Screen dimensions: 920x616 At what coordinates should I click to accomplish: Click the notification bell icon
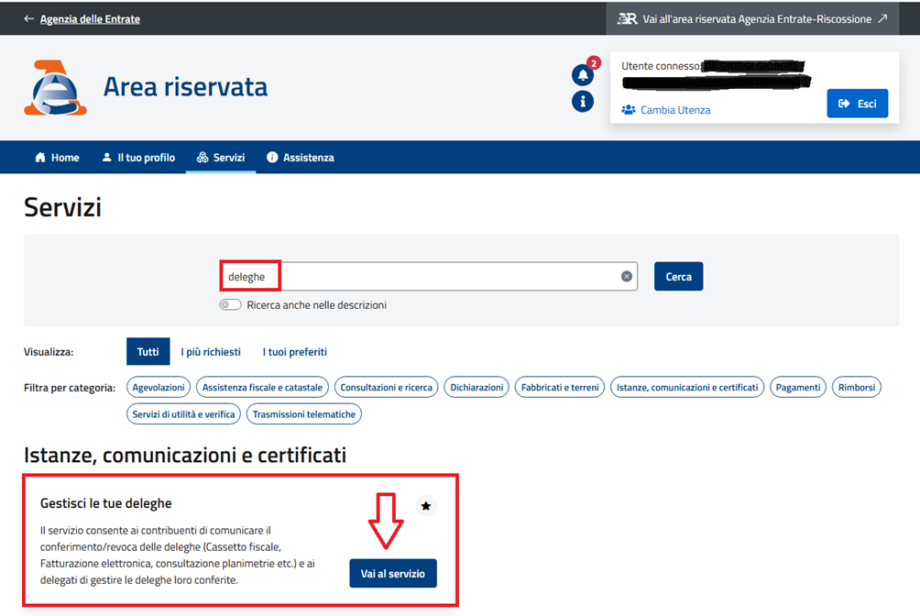click(x=582, y=75)
